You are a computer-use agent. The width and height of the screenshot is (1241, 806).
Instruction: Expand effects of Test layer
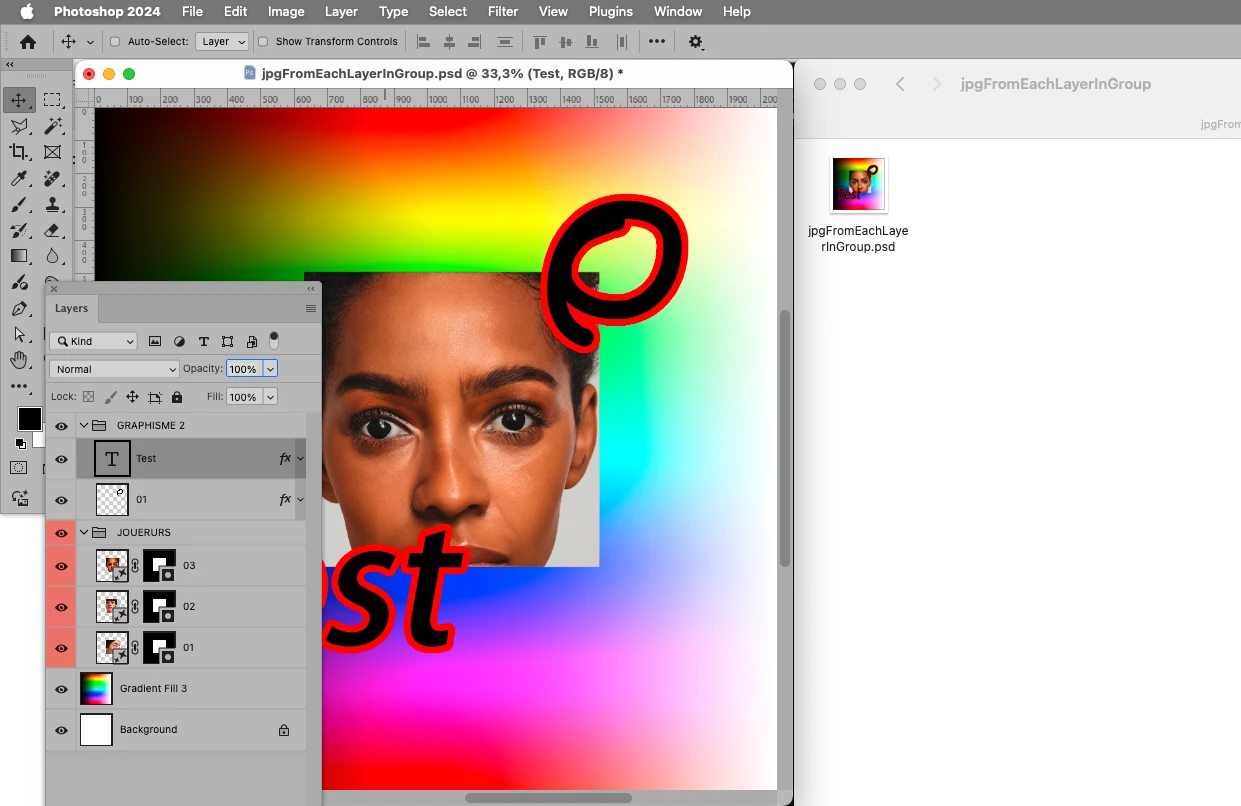[x=300, y=459]
